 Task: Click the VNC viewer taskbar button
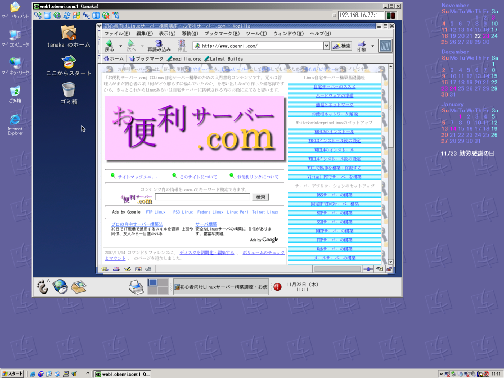122,374
